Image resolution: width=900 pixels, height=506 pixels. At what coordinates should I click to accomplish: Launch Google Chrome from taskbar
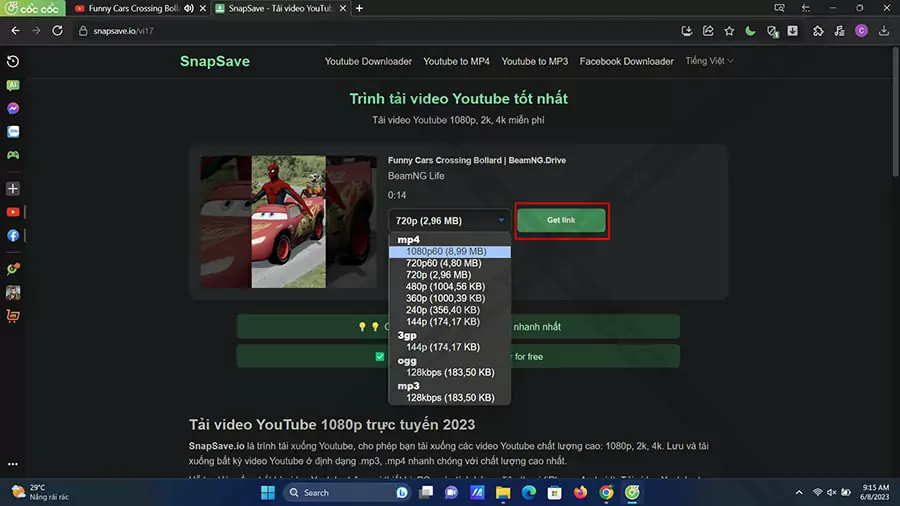coord(606,492)
